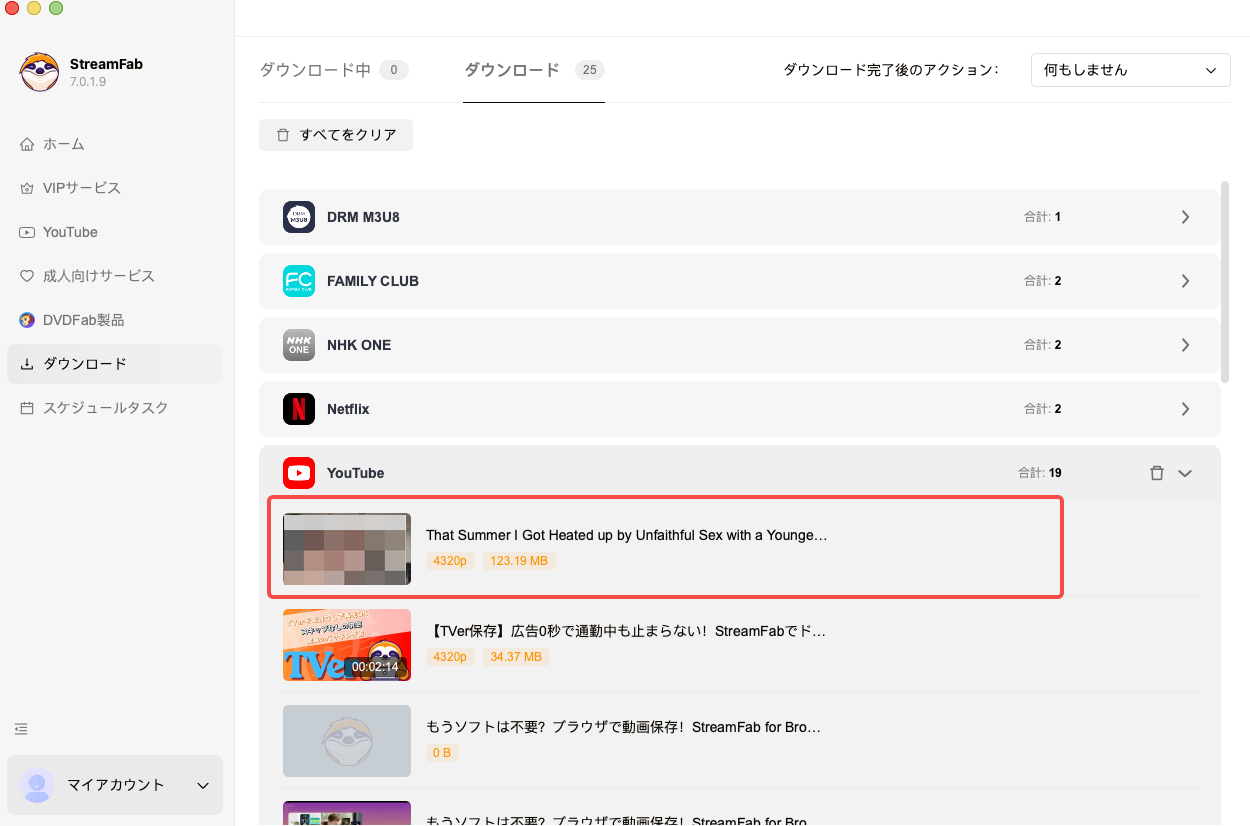The height and width of the screenshot is (826, 1250).
Task: Open the blurred thumbnail of the first video
Action: tap(347, 549)
